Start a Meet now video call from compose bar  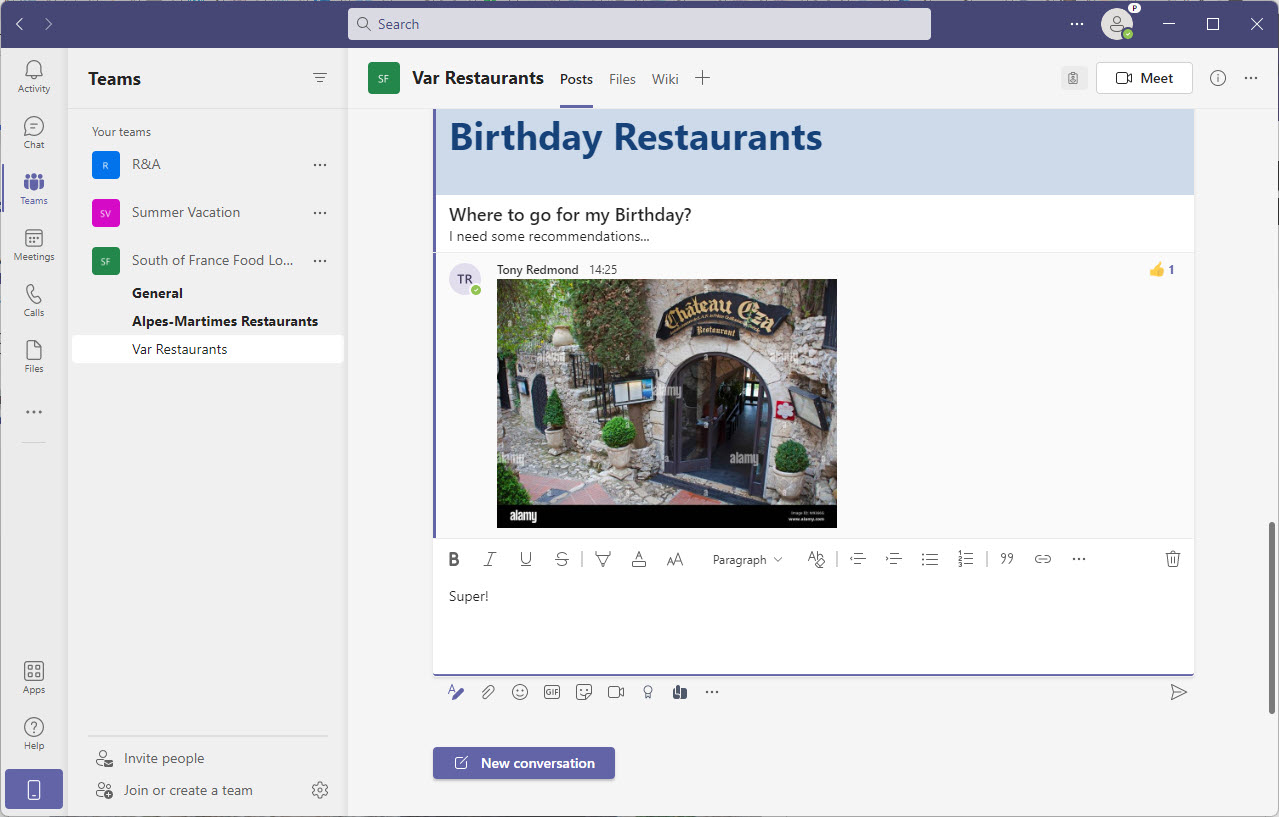point(615,691)
